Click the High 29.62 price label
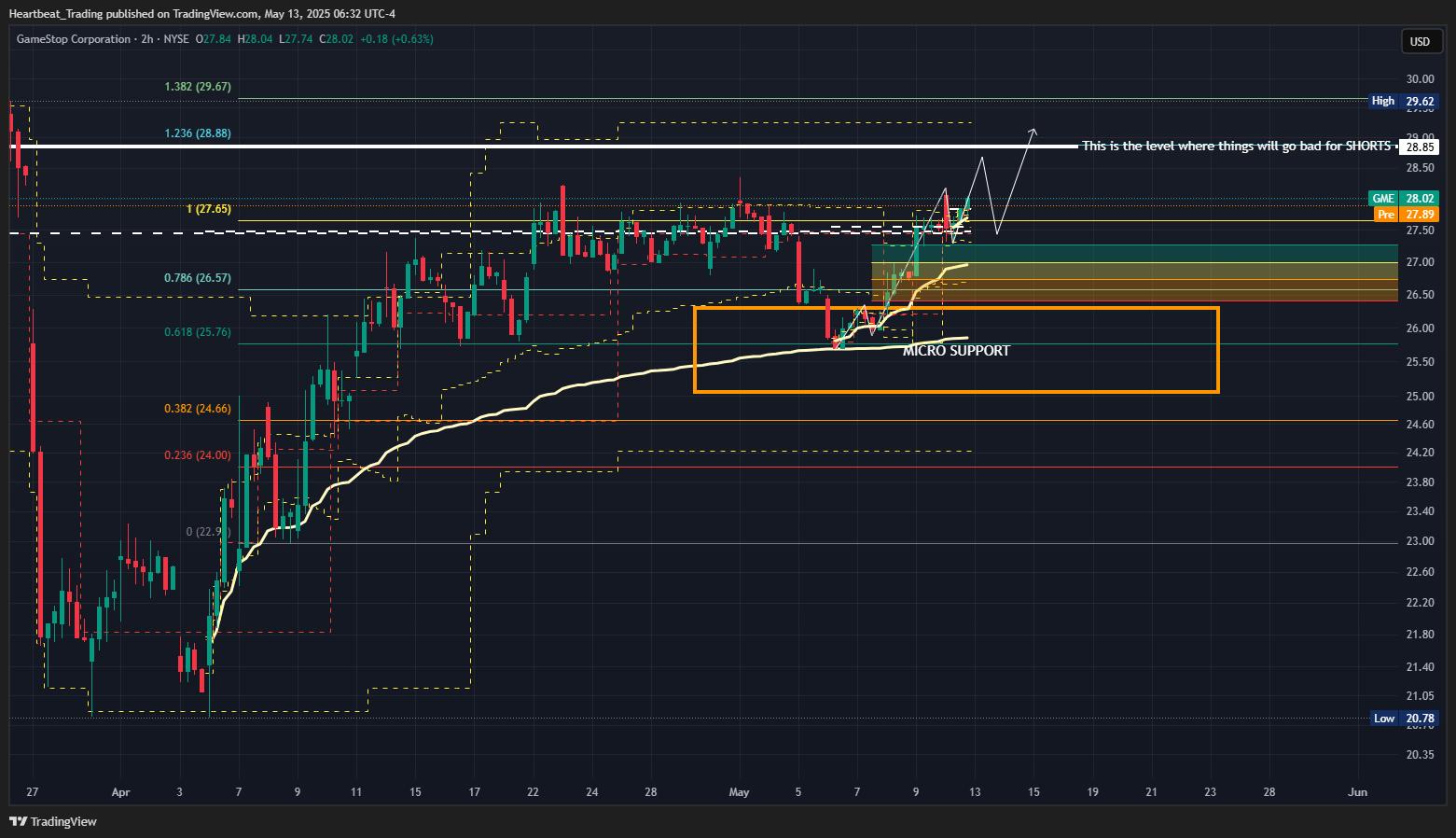This screenshot has height=838, width=1456. tap(1404, 101)
